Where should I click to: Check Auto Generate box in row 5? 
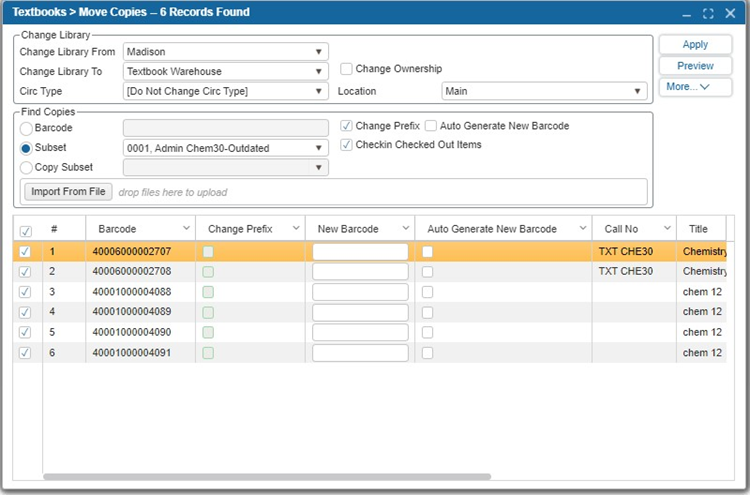[x=428, y=332]
